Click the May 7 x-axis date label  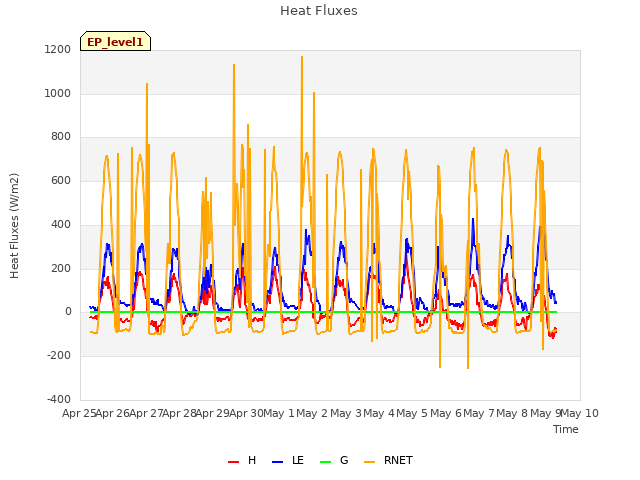pos(479,413)
